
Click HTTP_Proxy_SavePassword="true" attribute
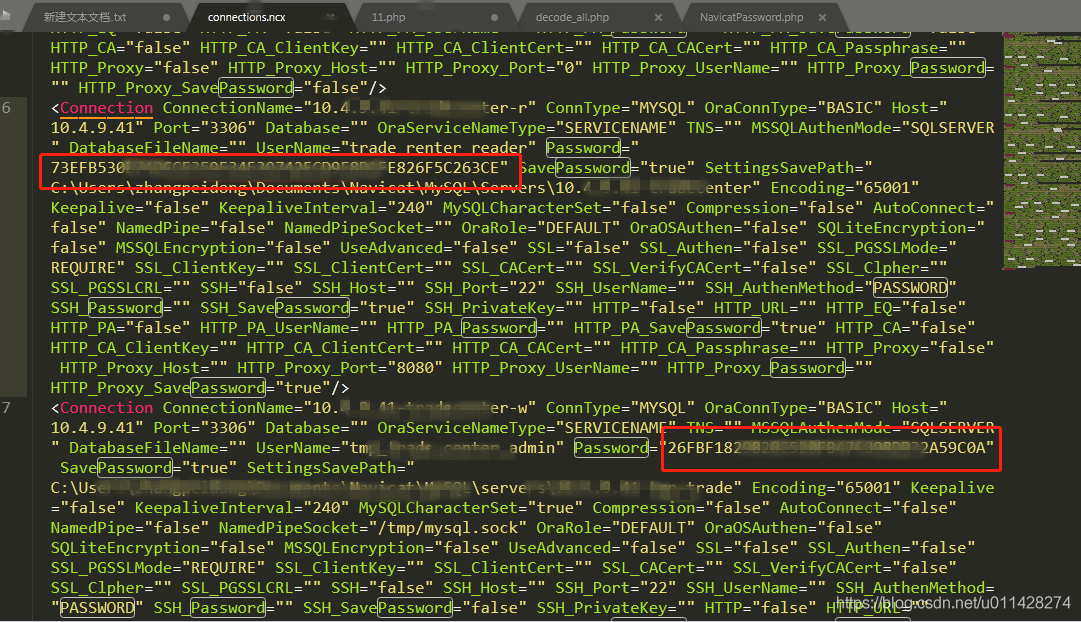(195, 388)
